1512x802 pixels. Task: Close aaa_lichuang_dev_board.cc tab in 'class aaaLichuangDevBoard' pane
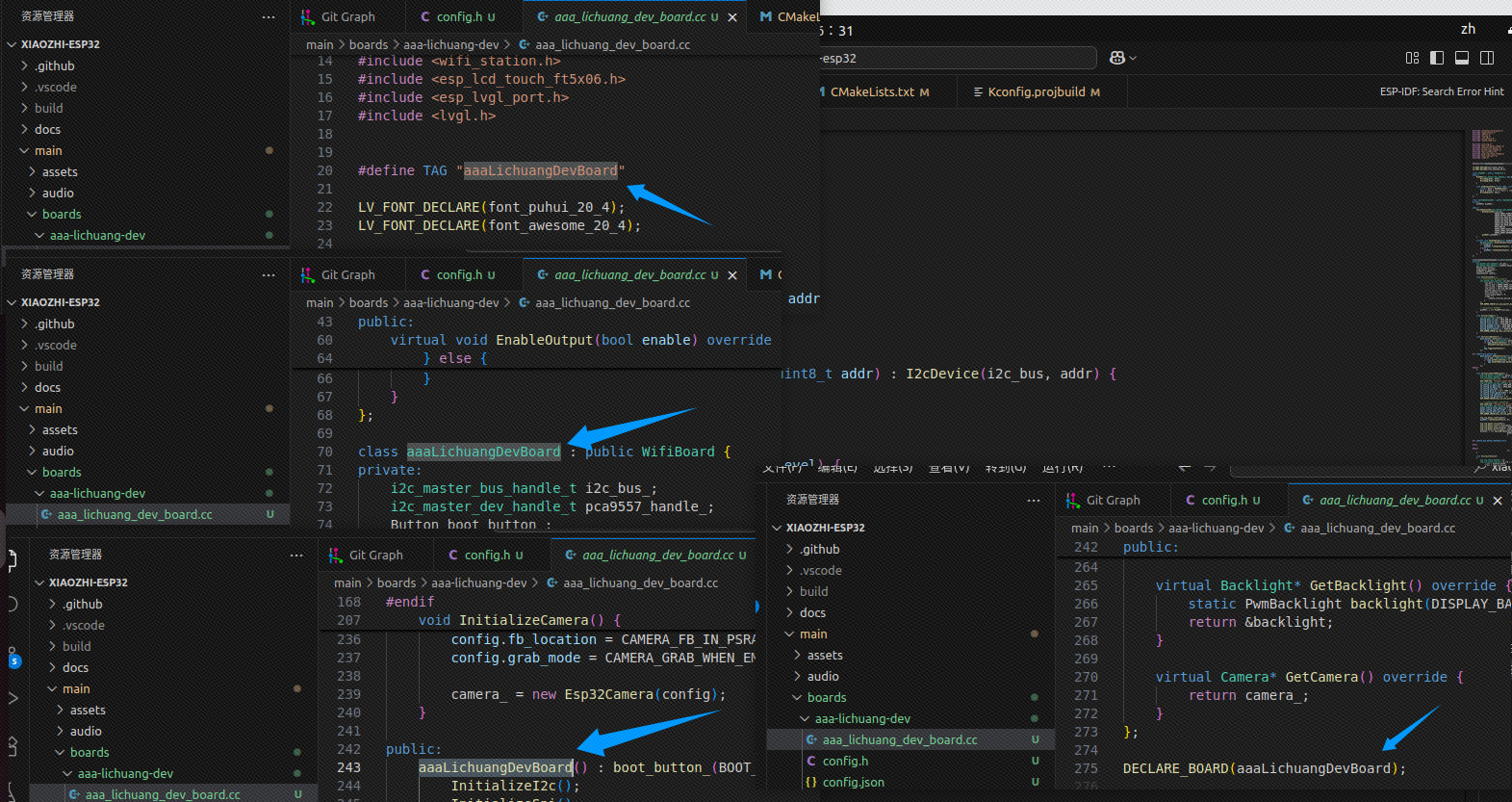click(x=732, y=275)
